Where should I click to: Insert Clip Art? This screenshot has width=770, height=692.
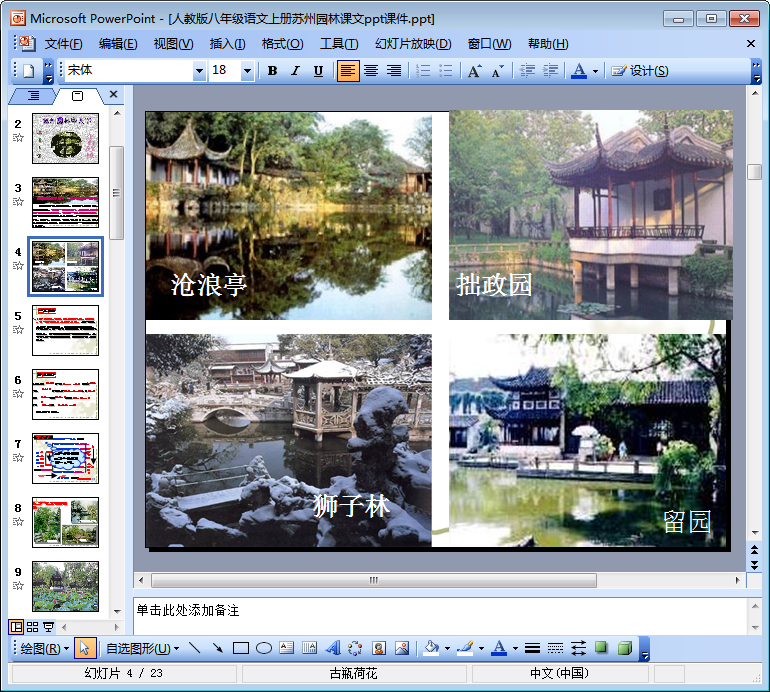point(379,649)
